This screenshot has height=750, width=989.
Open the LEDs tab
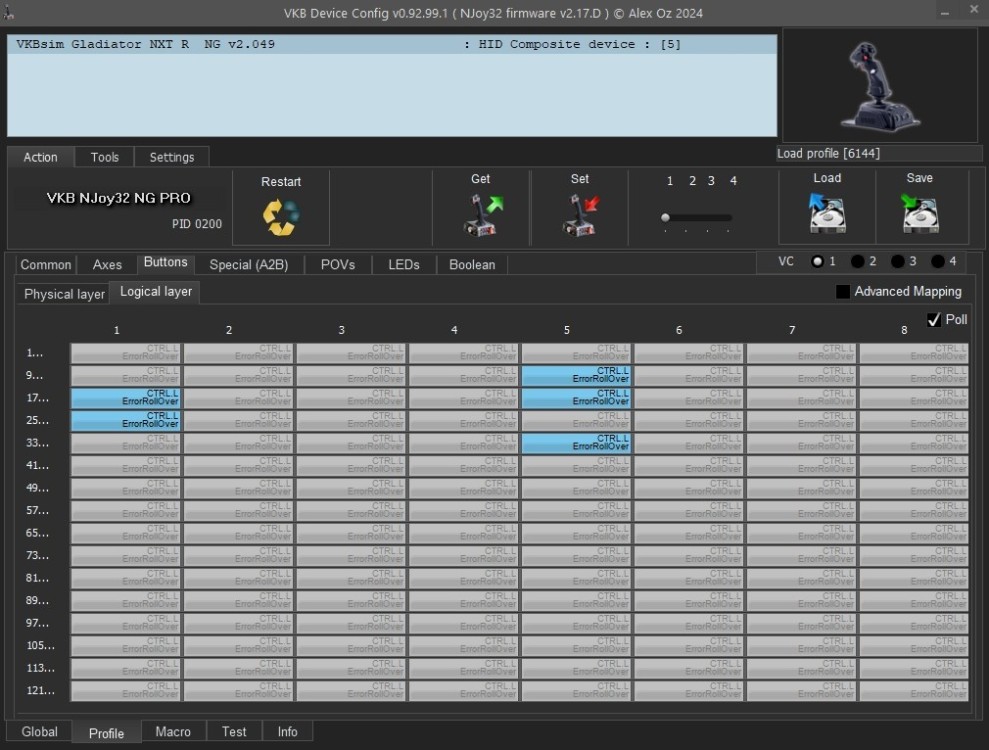pyautogui.click(x=404, y=265)
